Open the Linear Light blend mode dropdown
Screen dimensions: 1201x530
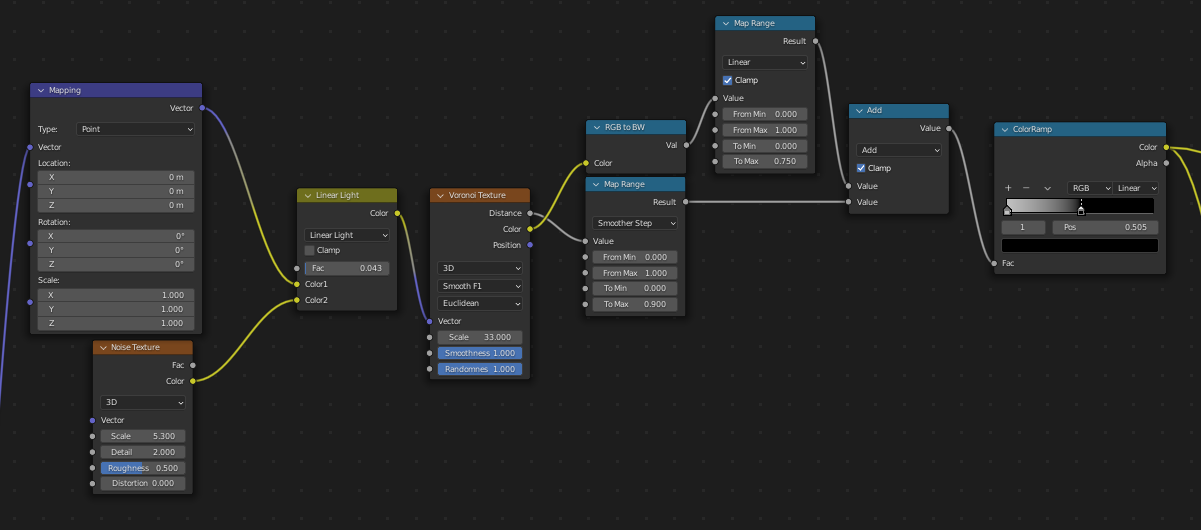coord(347,235)
